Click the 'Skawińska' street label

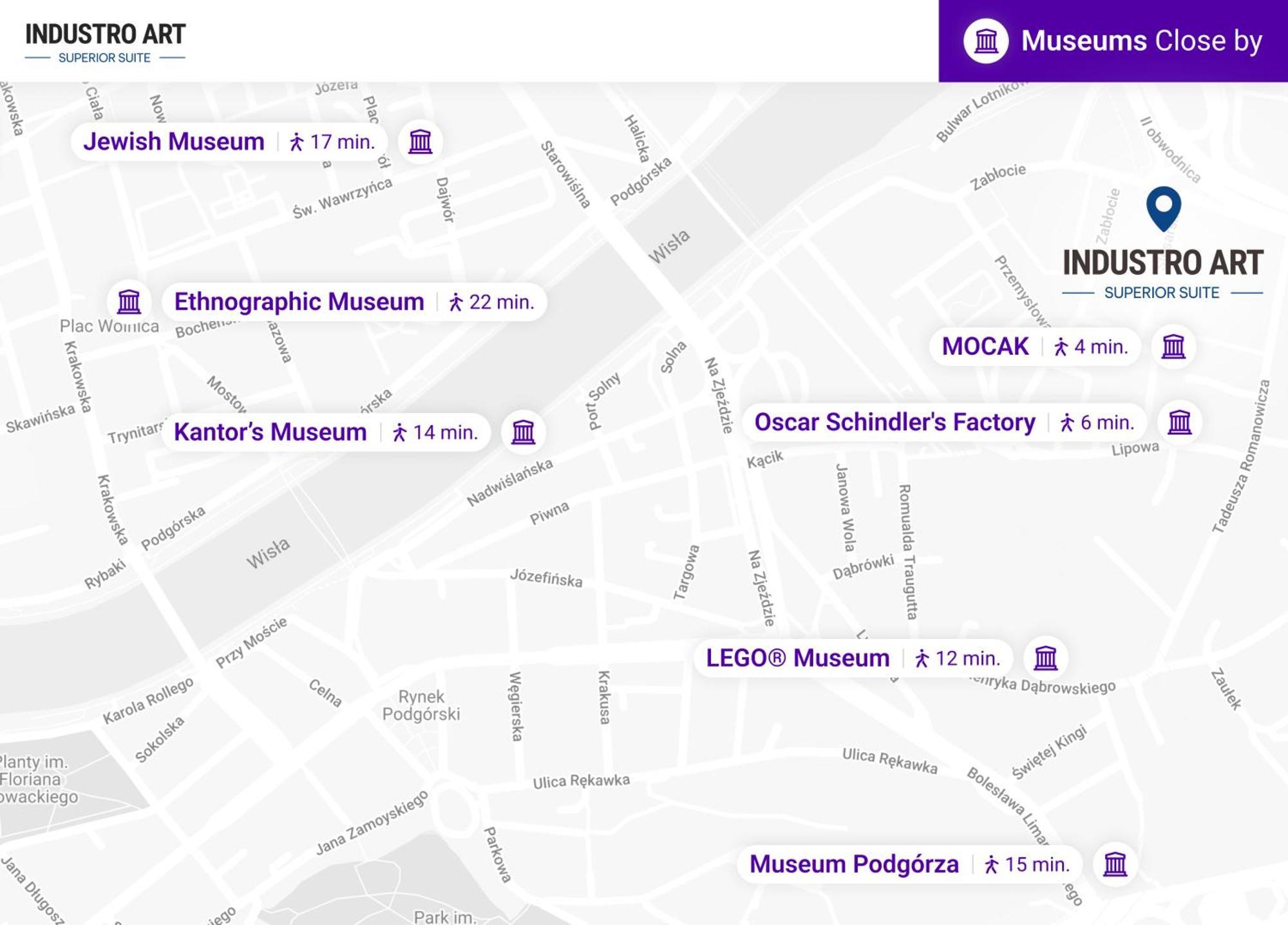(40, 418)
